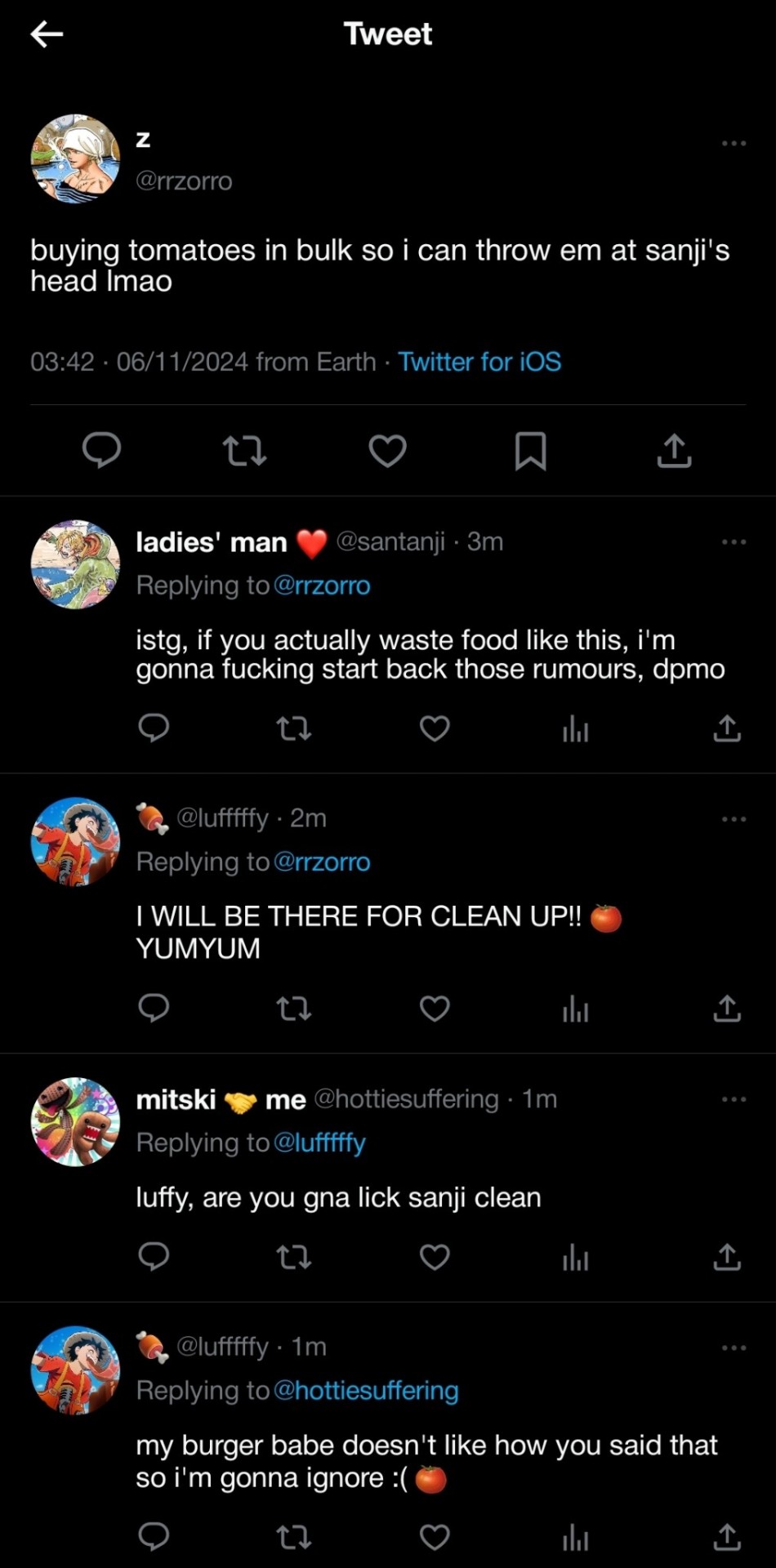Retweet the 'CLEAN UP' reply by @lufffffy

[x=294, y=1009]
